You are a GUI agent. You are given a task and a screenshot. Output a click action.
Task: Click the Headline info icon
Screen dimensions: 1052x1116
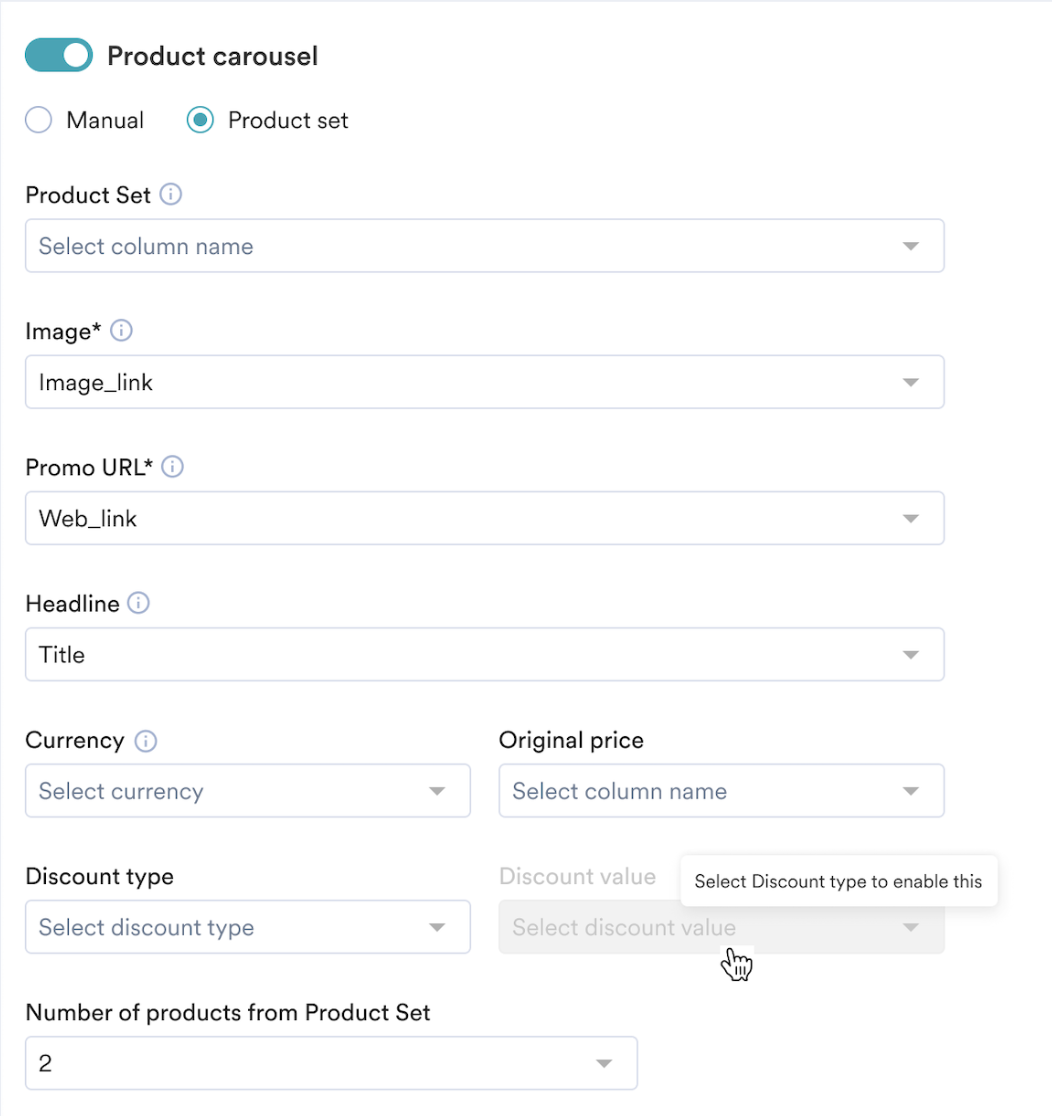138,602
